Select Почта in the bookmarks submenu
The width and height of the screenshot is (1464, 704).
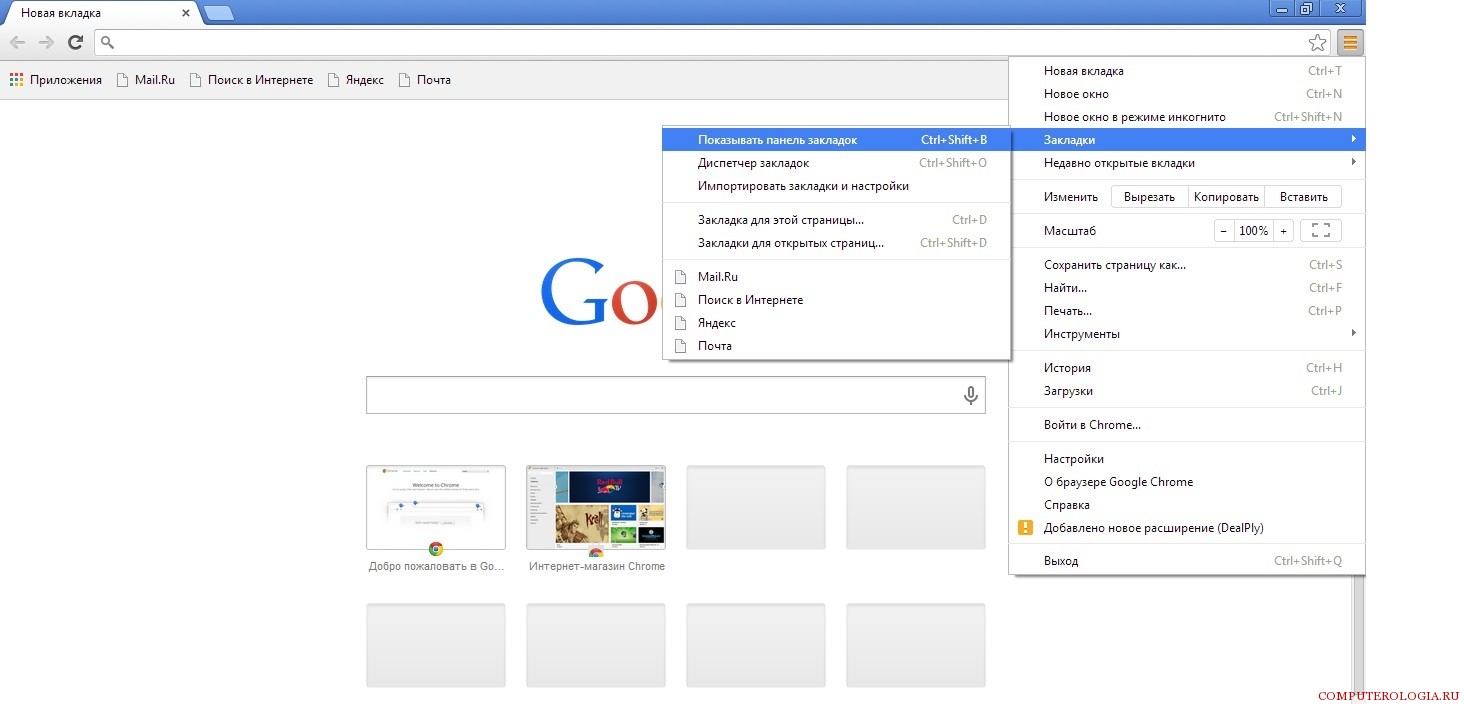(837, 346)
